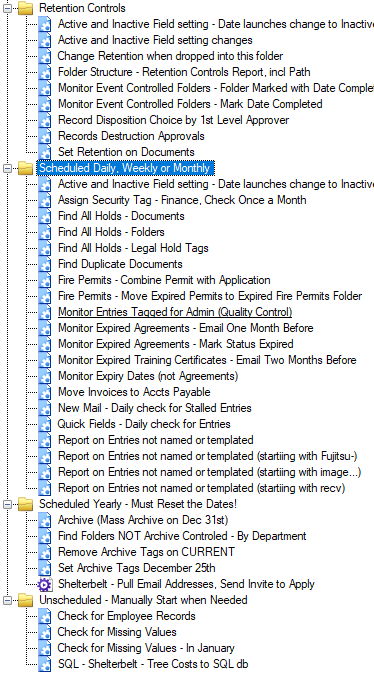Select New Mail - Daily check for Stalled Entries
Image resolution: width=374 pixels, height=681 pixels.
click(x=155, y=408)
